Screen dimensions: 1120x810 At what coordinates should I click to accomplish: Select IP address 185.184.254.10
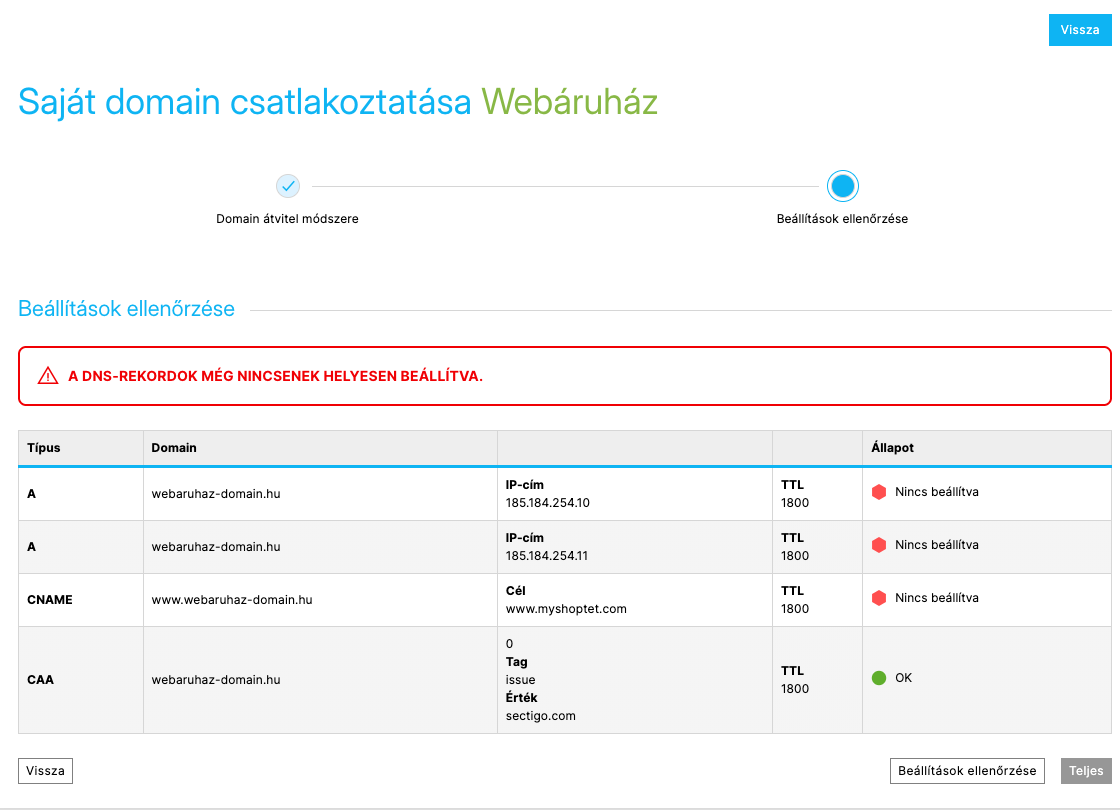548,503
